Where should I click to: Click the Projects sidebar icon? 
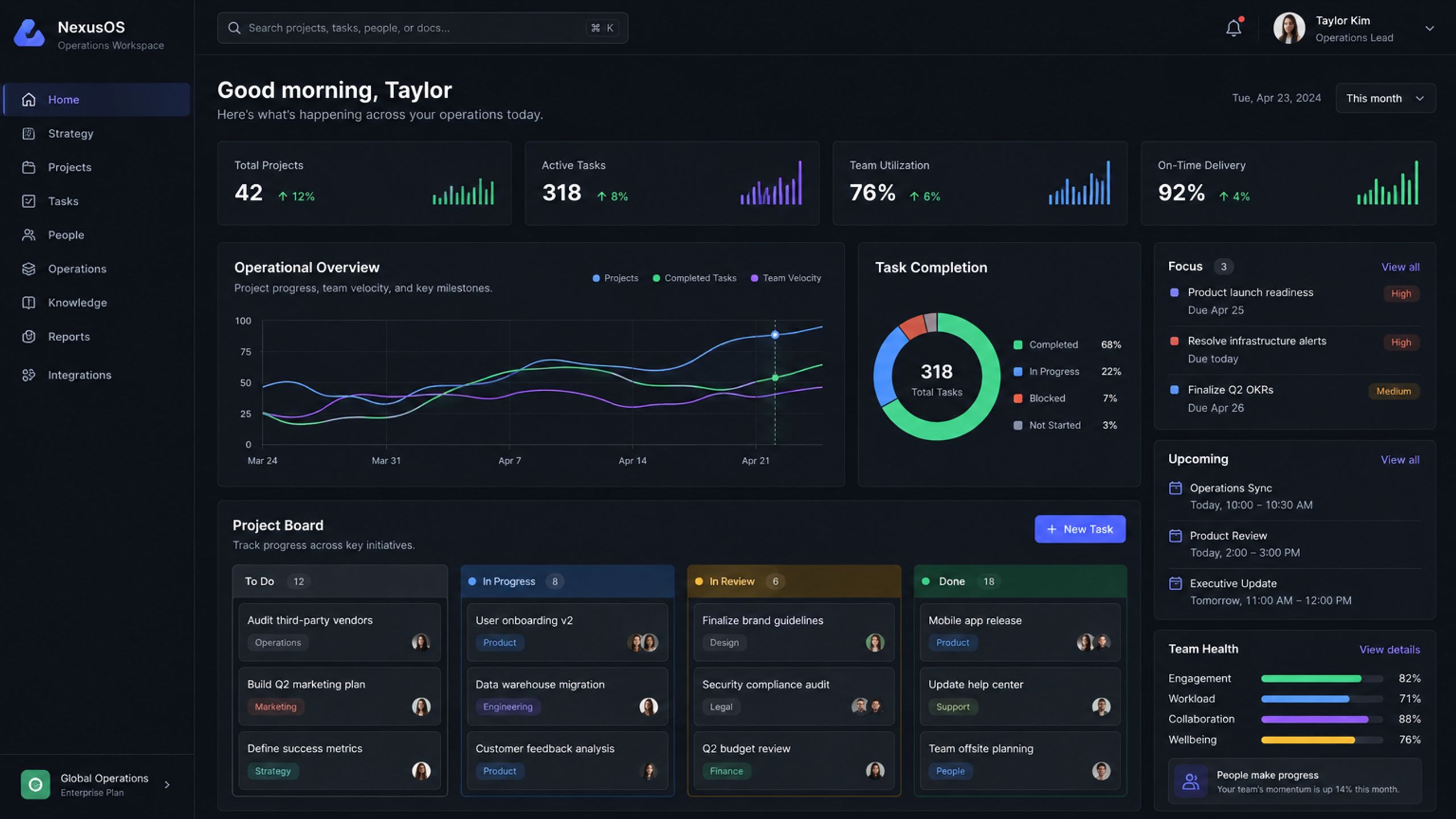coord(28,167)
